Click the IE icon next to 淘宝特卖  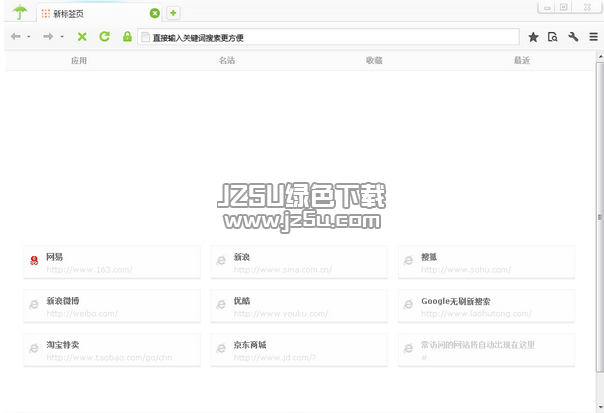(x=34, y=349)
